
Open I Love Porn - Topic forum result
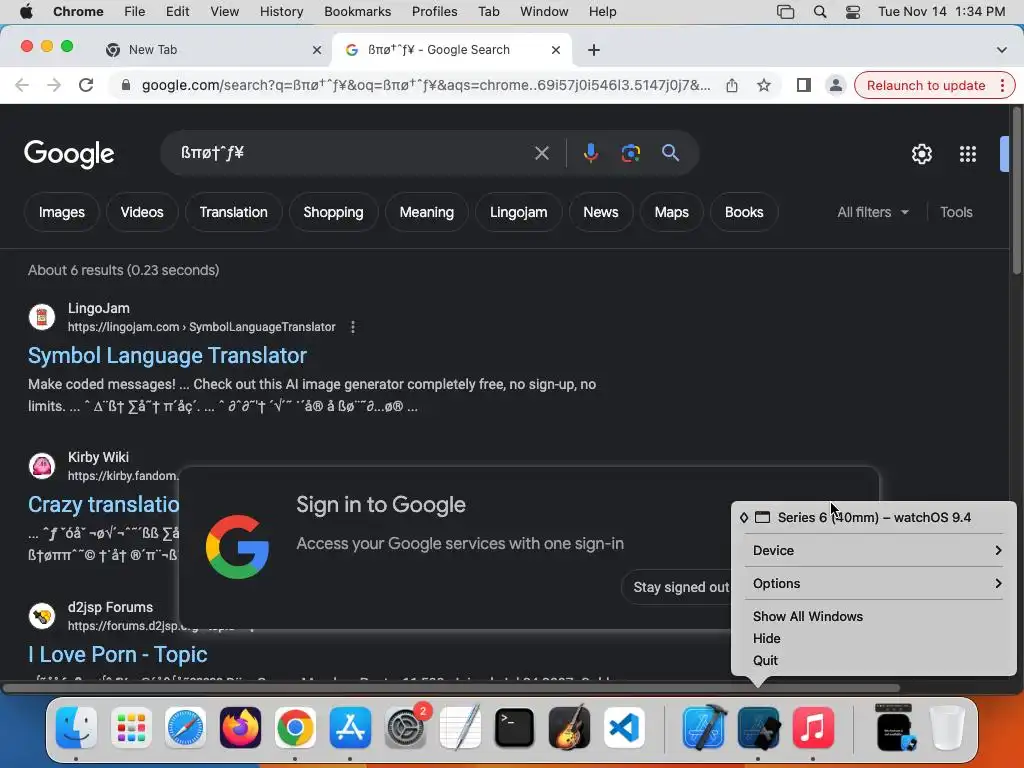[118, 654]
